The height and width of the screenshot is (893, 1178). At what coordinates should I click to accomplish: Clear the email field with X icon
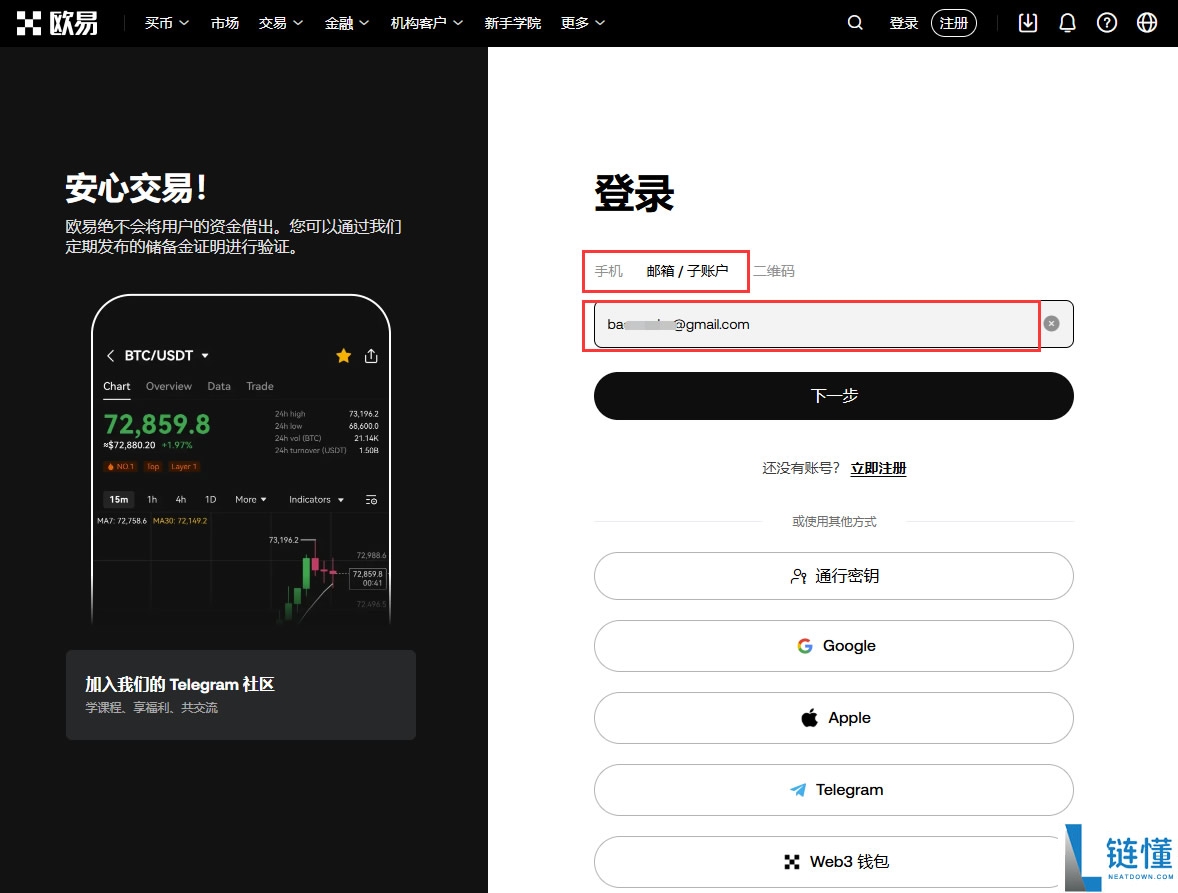(x=1051, y=324)
